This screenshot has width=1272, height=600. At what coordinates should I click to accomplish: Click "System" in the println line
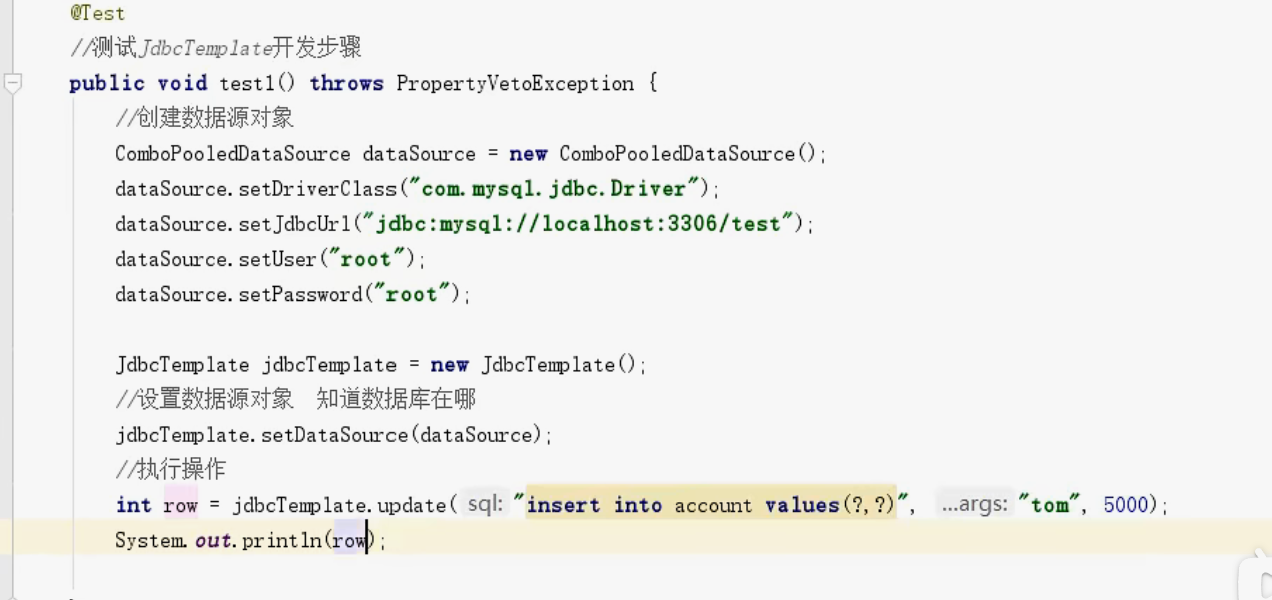point(150,541)
